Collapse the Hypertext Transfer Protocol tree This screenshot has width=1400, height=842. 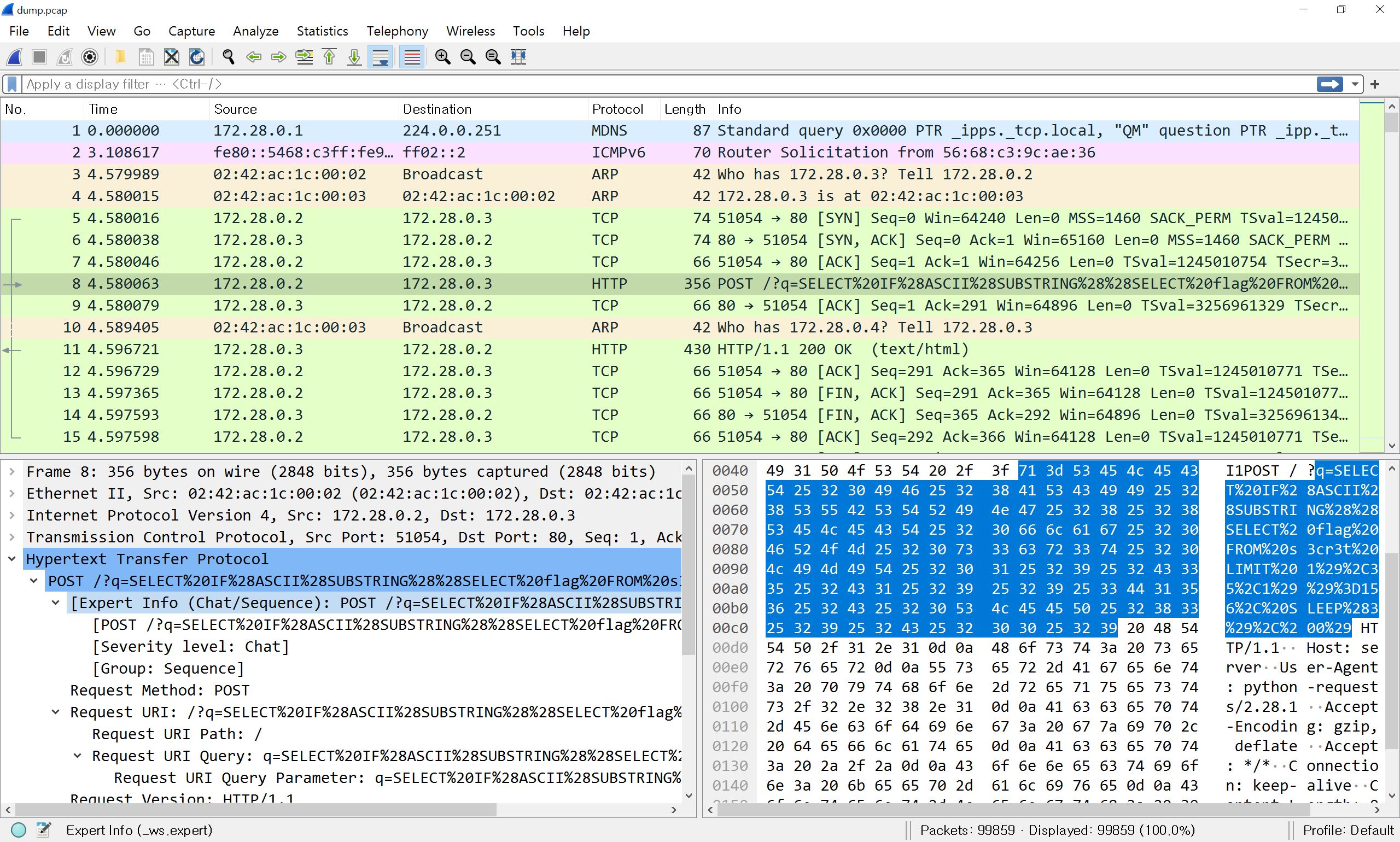point(12,559)
